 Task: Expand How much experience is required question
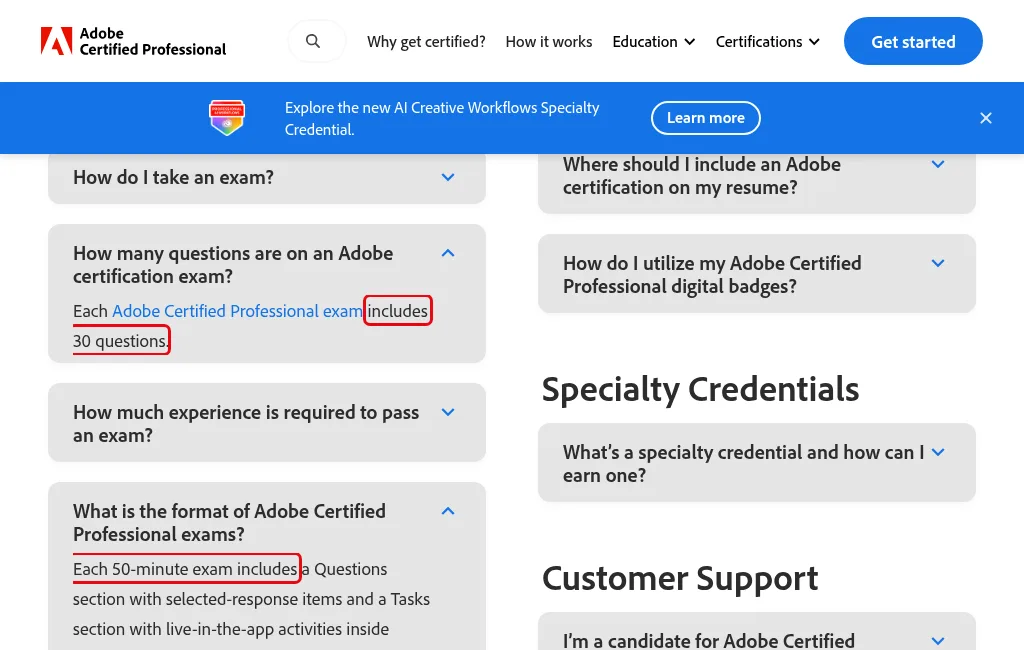click(266, 423)
